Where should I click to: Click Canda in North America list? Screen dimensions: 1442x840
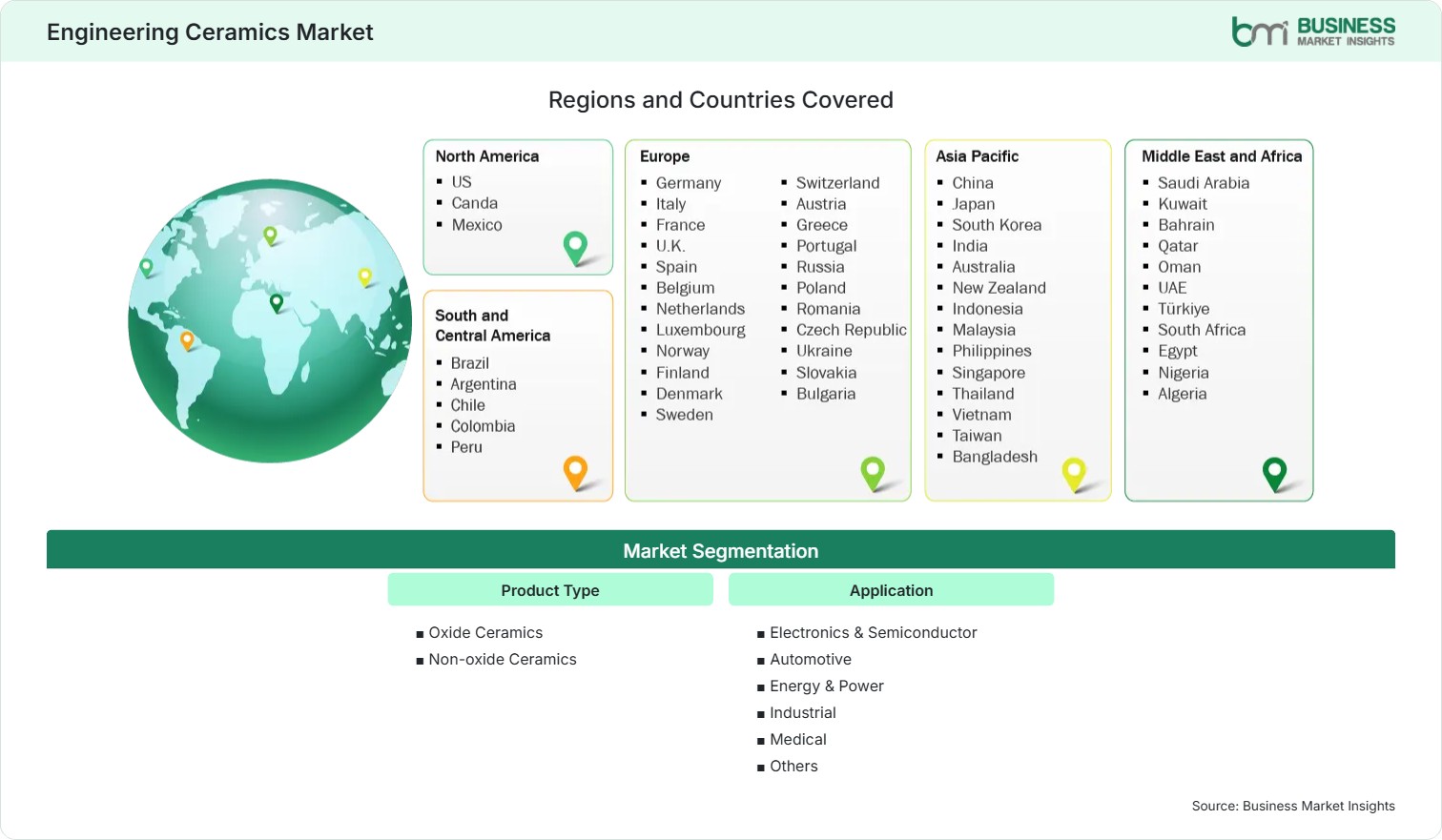click(x=475, y=203)
